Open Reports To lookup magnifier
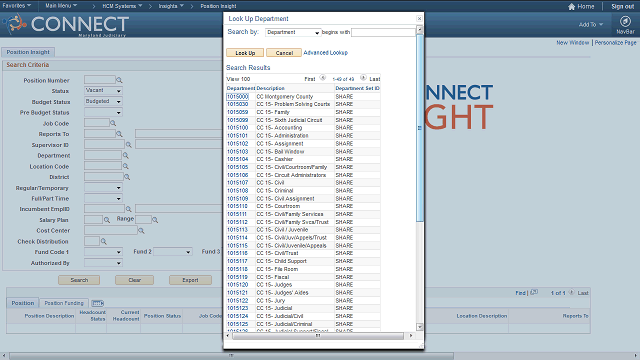Viewport: 640px width, 360px height. pos(119,133)
